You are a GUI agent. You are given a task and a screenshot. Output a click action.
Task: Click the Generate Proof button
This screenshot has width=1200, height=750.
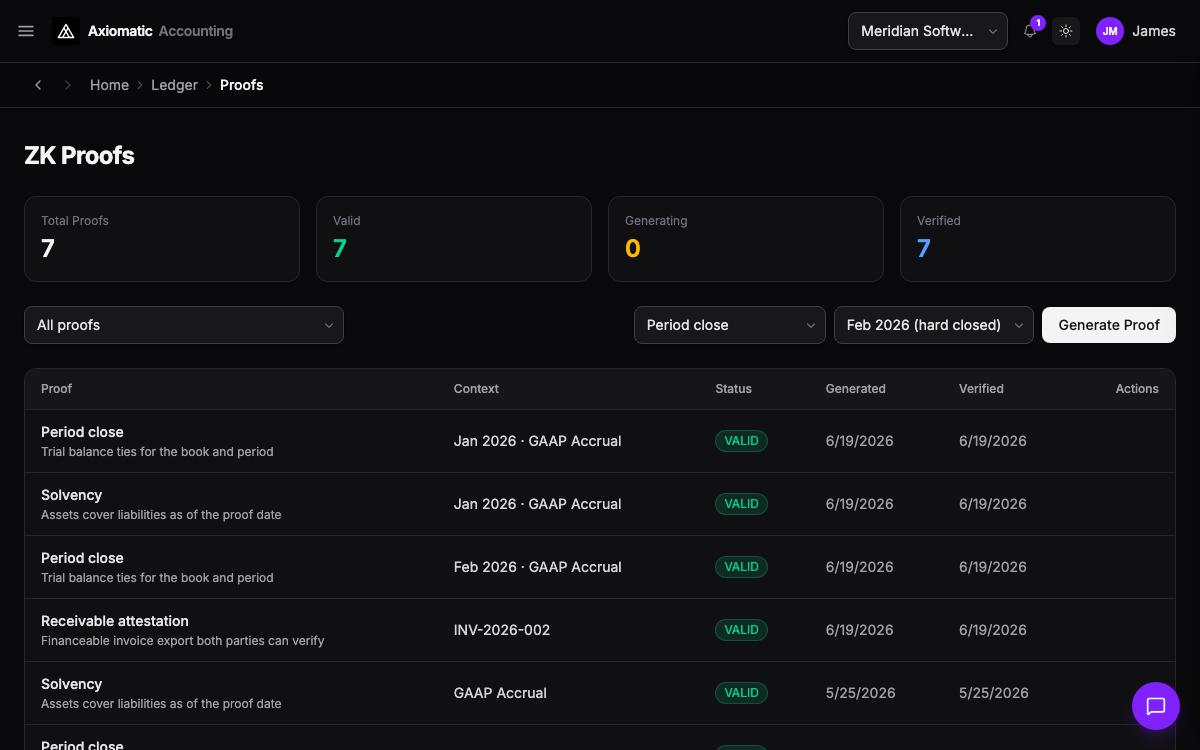click(1109, 325)
